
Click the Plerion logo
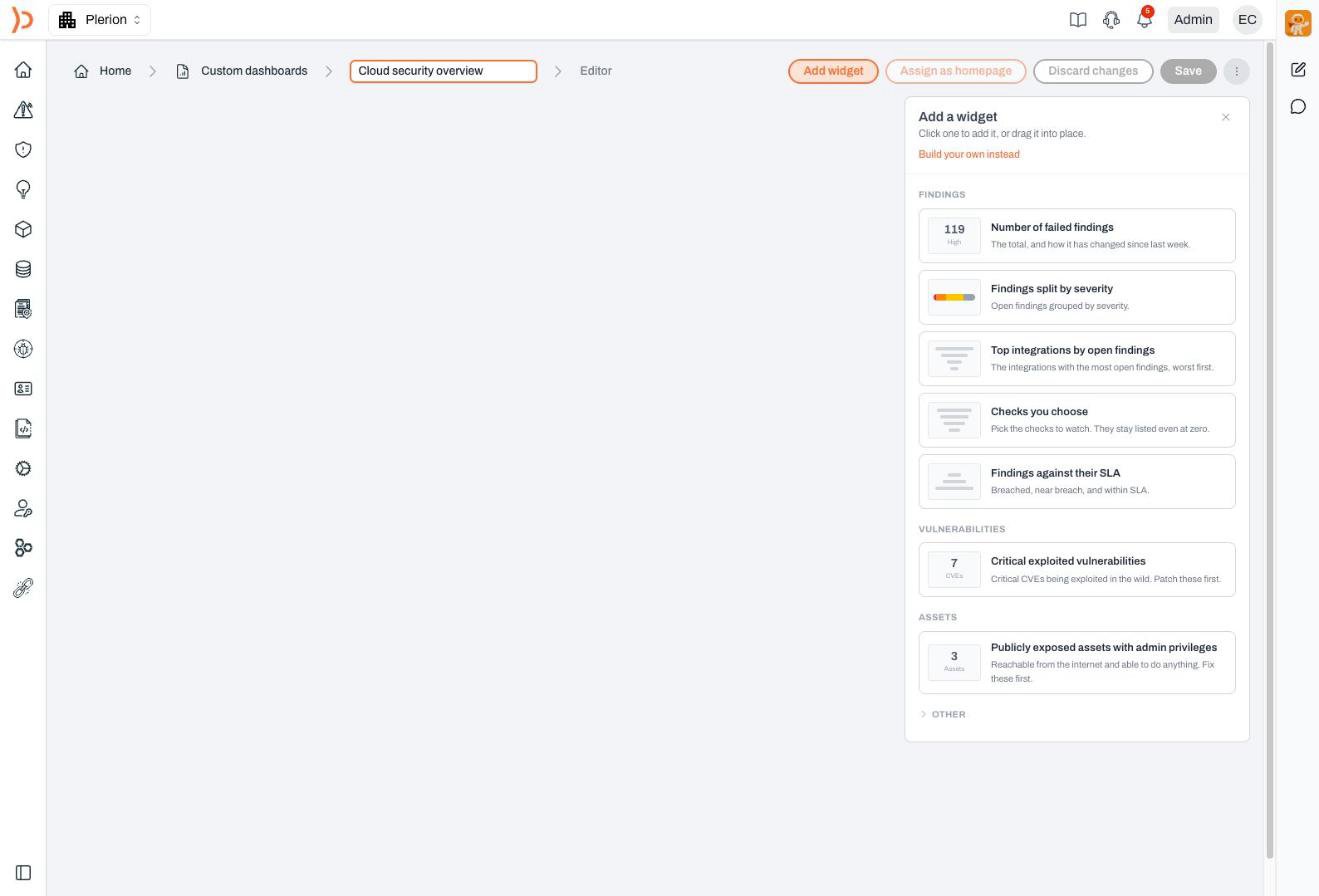pyautogui.click(x=22, y=19)
